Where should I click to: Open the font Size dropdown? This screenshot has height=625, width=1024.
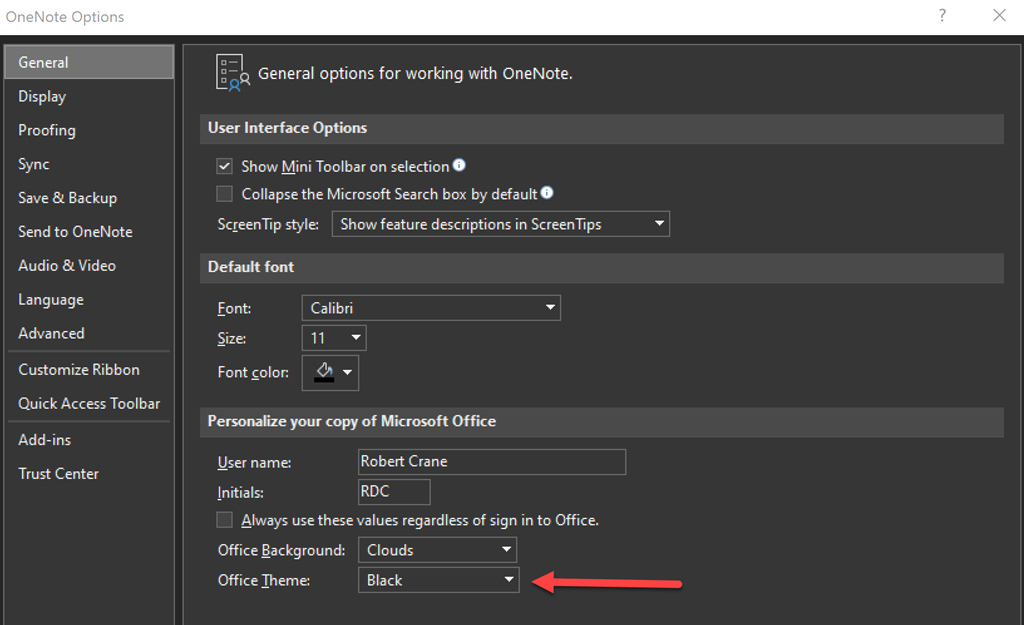(x=333, y=338)
